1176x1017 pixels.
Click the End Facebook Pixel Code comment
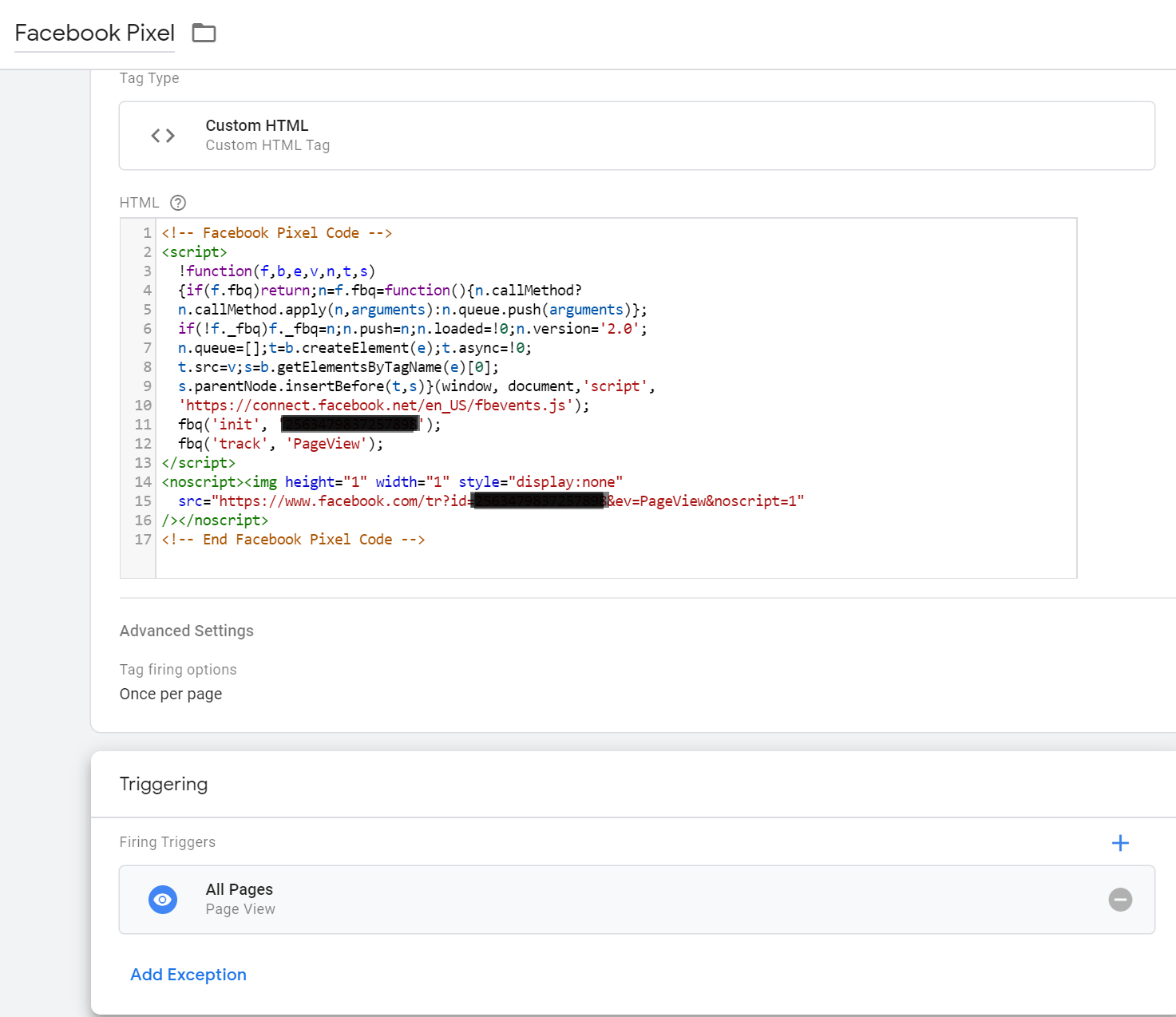pos(293,540)
